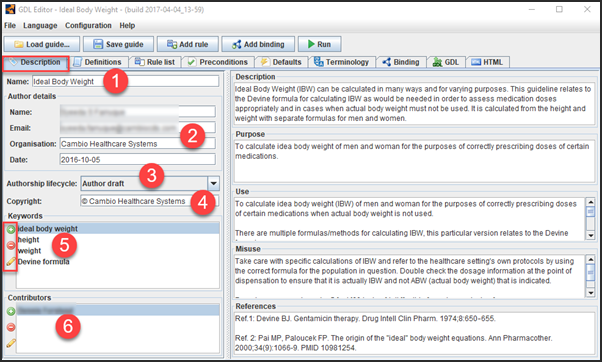Open the Rule list tab
The image size is (602, 362).
155,62
